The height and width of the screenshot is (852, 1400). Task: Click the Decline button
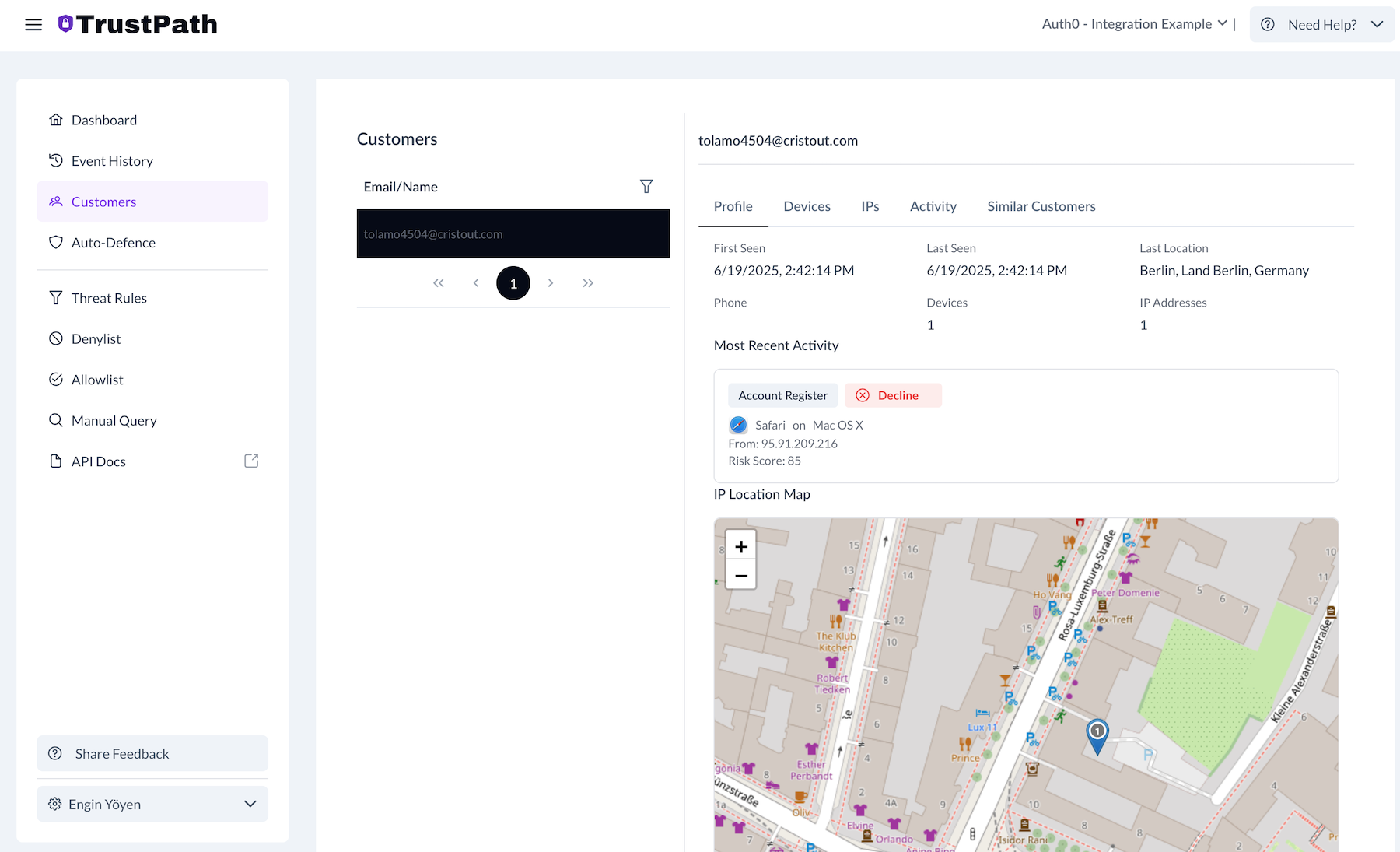point(893,395)
